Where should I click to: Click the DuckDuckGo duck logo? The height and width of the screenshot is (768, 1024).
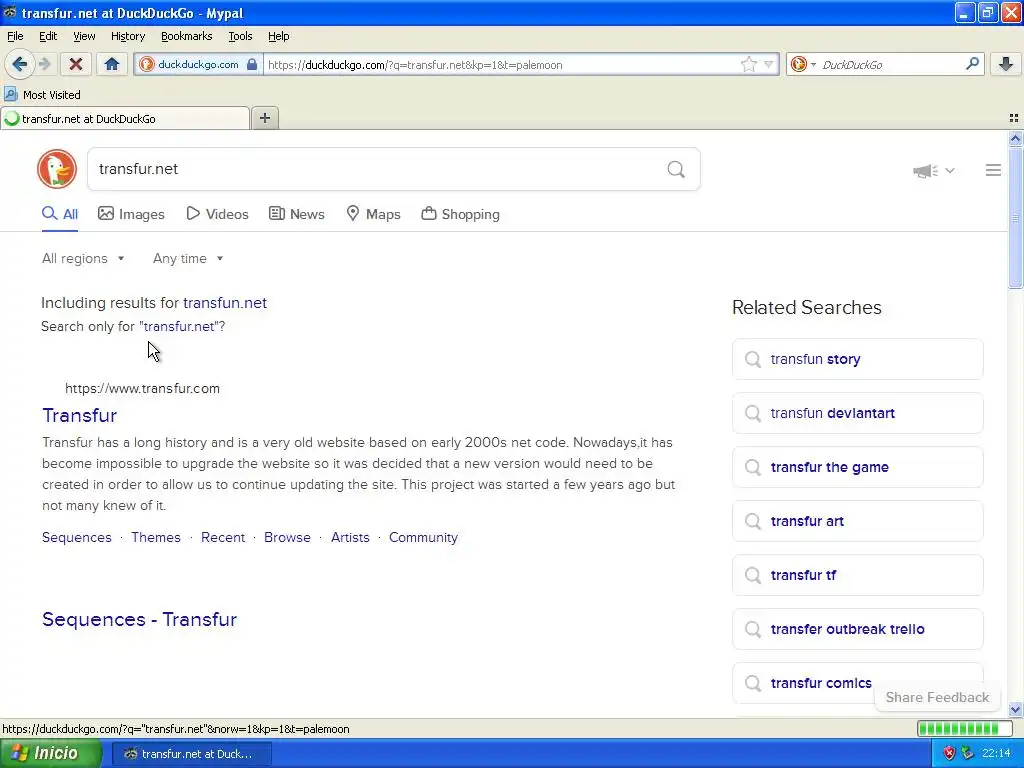tap(57, 169)
